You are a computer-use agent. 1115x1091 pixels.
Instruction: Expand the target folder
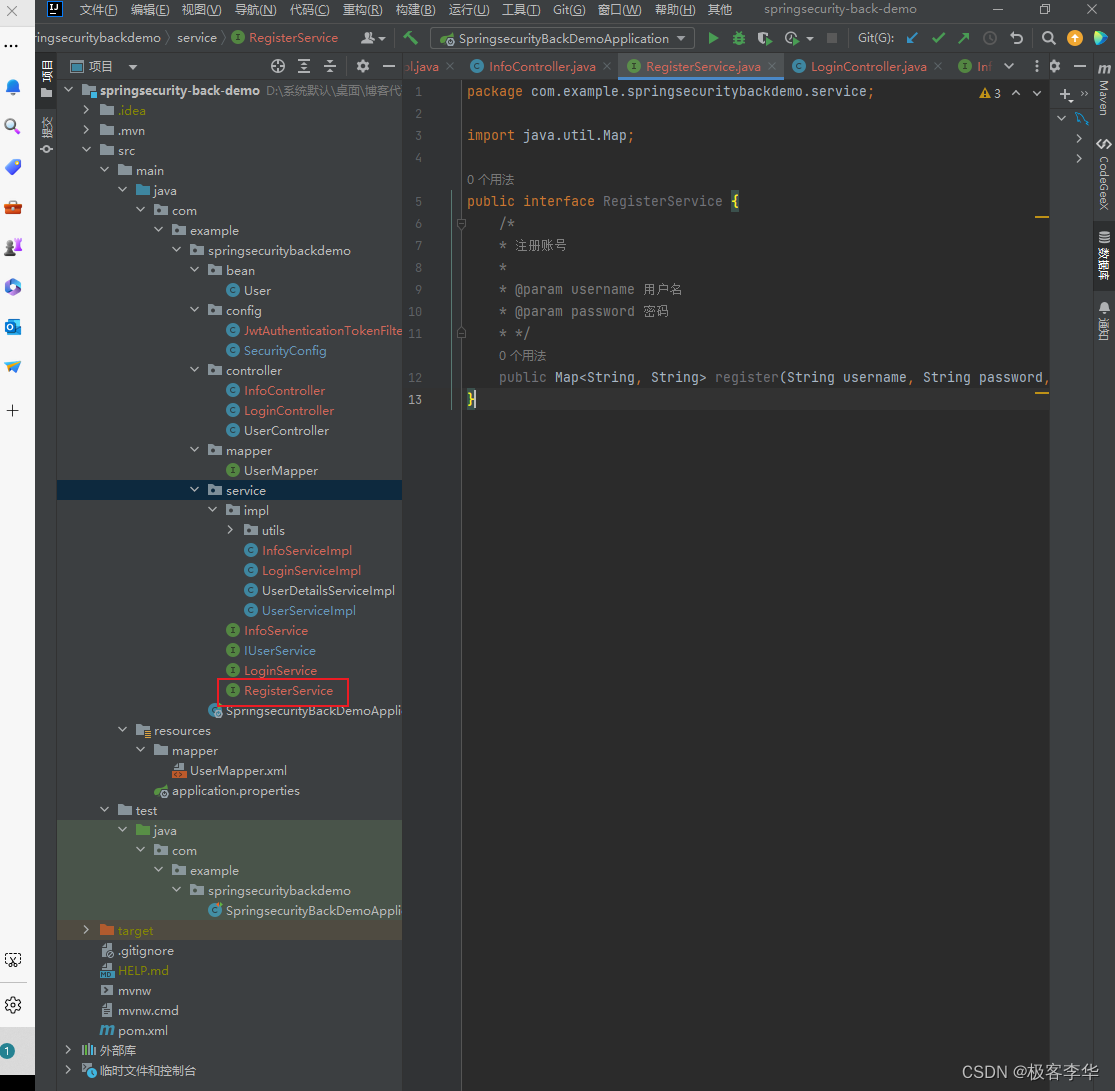[87, 930]
